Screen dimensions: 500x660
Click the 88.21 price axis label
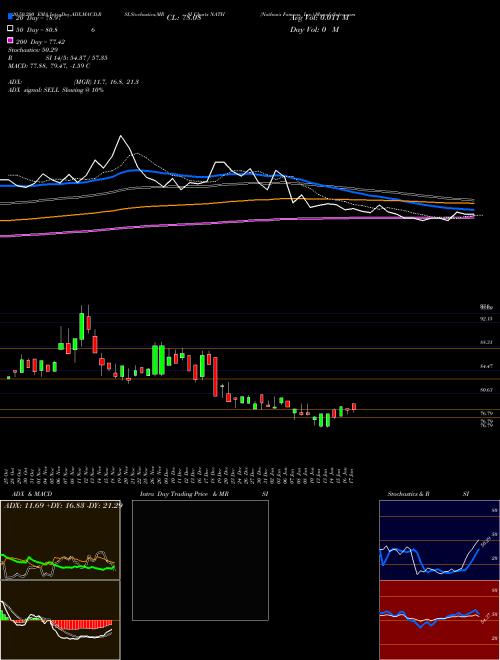tap(486, 343)
